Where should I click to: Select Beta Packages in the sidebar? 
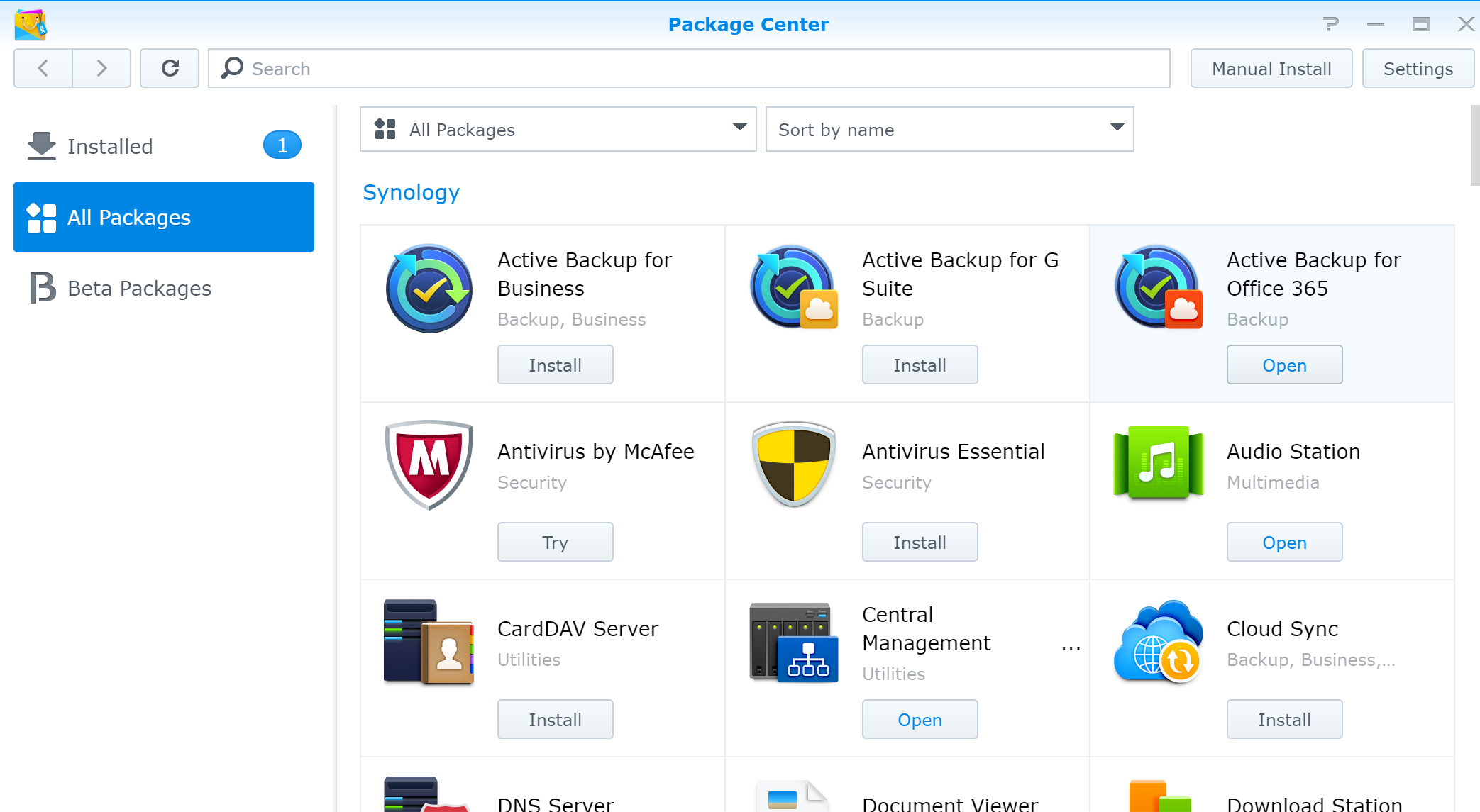click(139, 288)
